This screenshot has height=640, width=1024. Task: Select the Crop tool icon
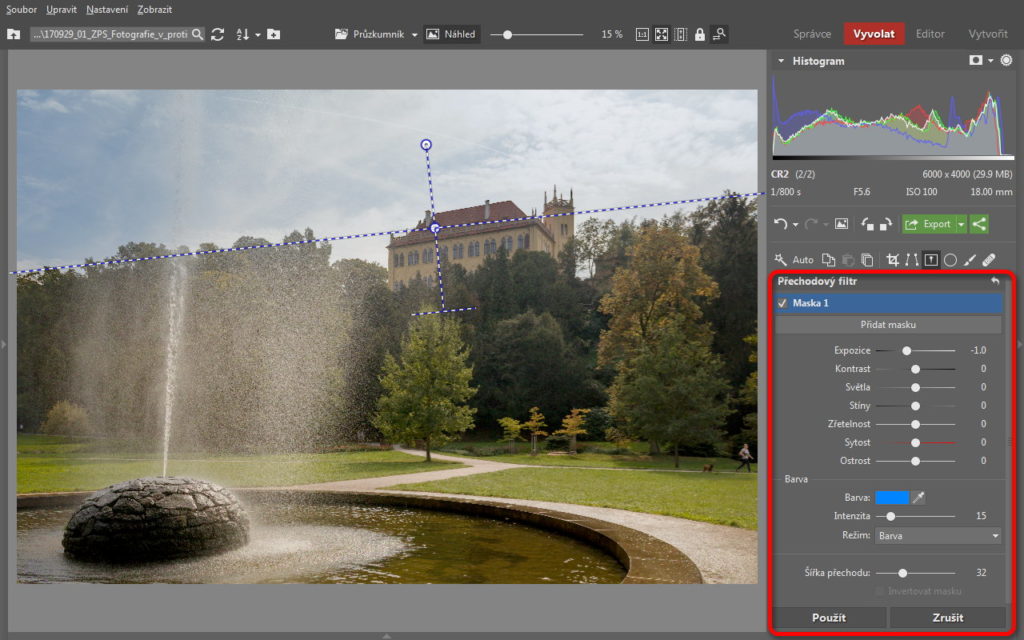893,259
